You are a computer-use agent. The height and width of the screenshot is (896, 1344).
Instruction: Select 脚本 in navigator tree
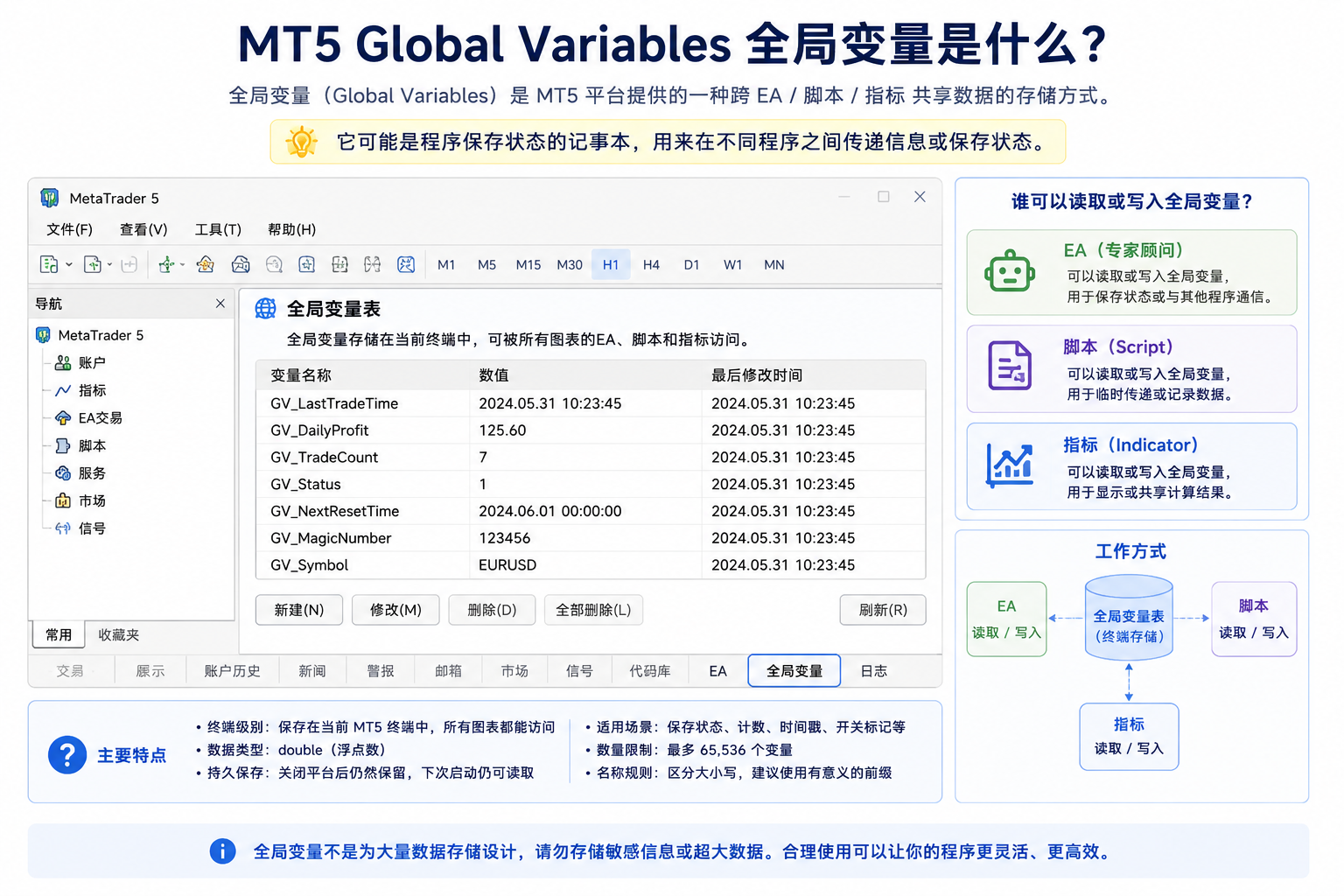click(80, 445)
